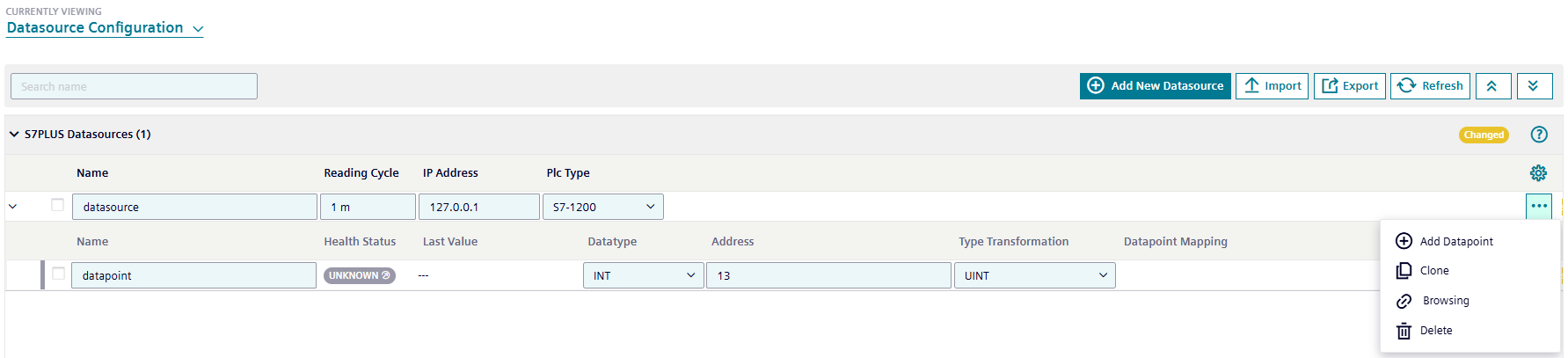This screenshot has height=358, width=1568.
Task: Click Add New Datasource button
Action: point(1156,86)
